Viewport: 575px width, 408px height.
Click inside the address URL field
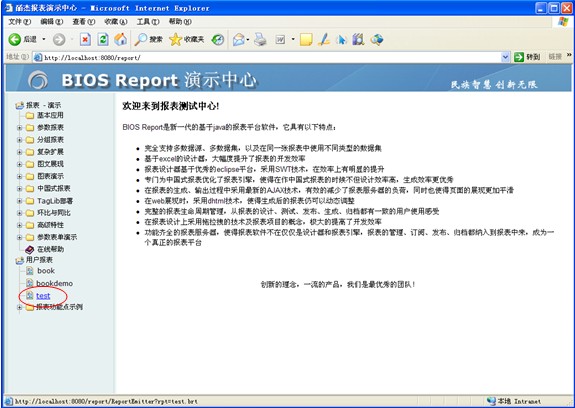271,57
